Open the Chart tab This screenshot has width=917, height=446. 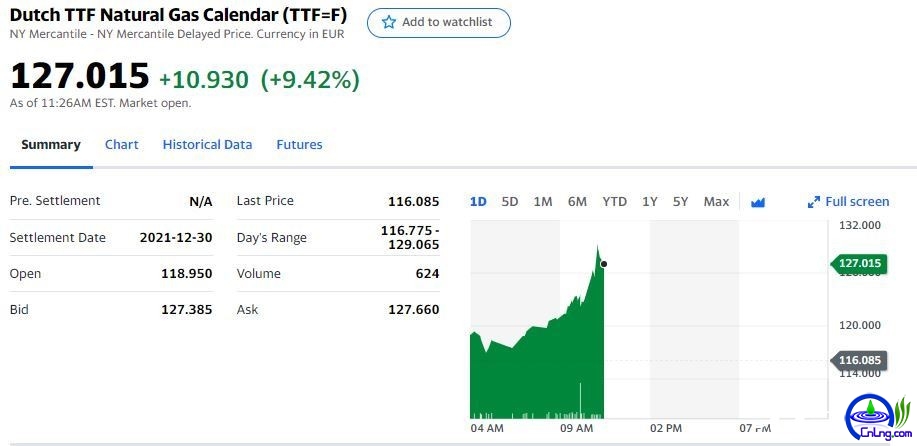click(x=122, y=145)
